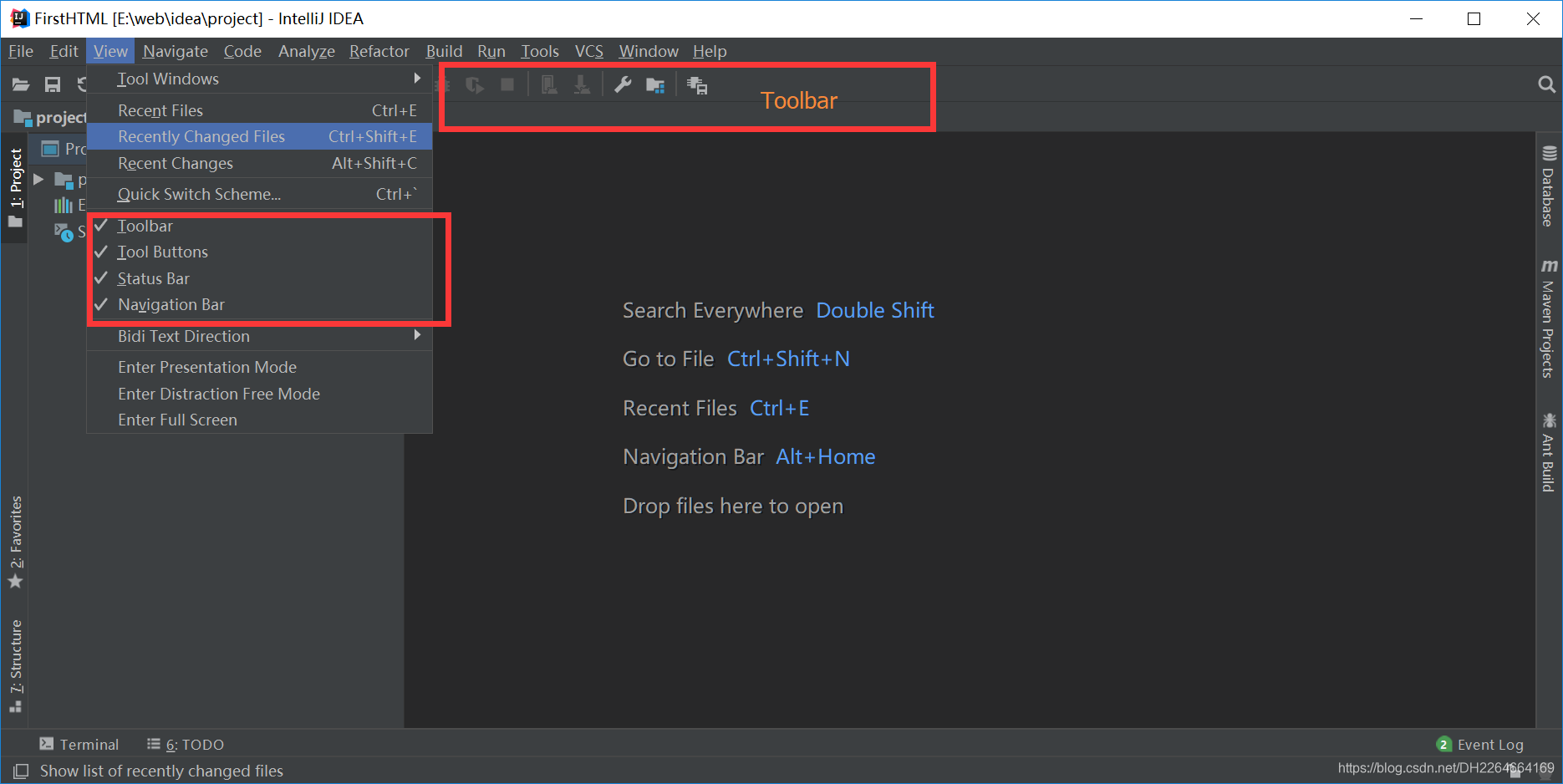Expand the Tool Windows submenu arrow
Viewport: 1563px width, 784px height.
coord(417,79)
